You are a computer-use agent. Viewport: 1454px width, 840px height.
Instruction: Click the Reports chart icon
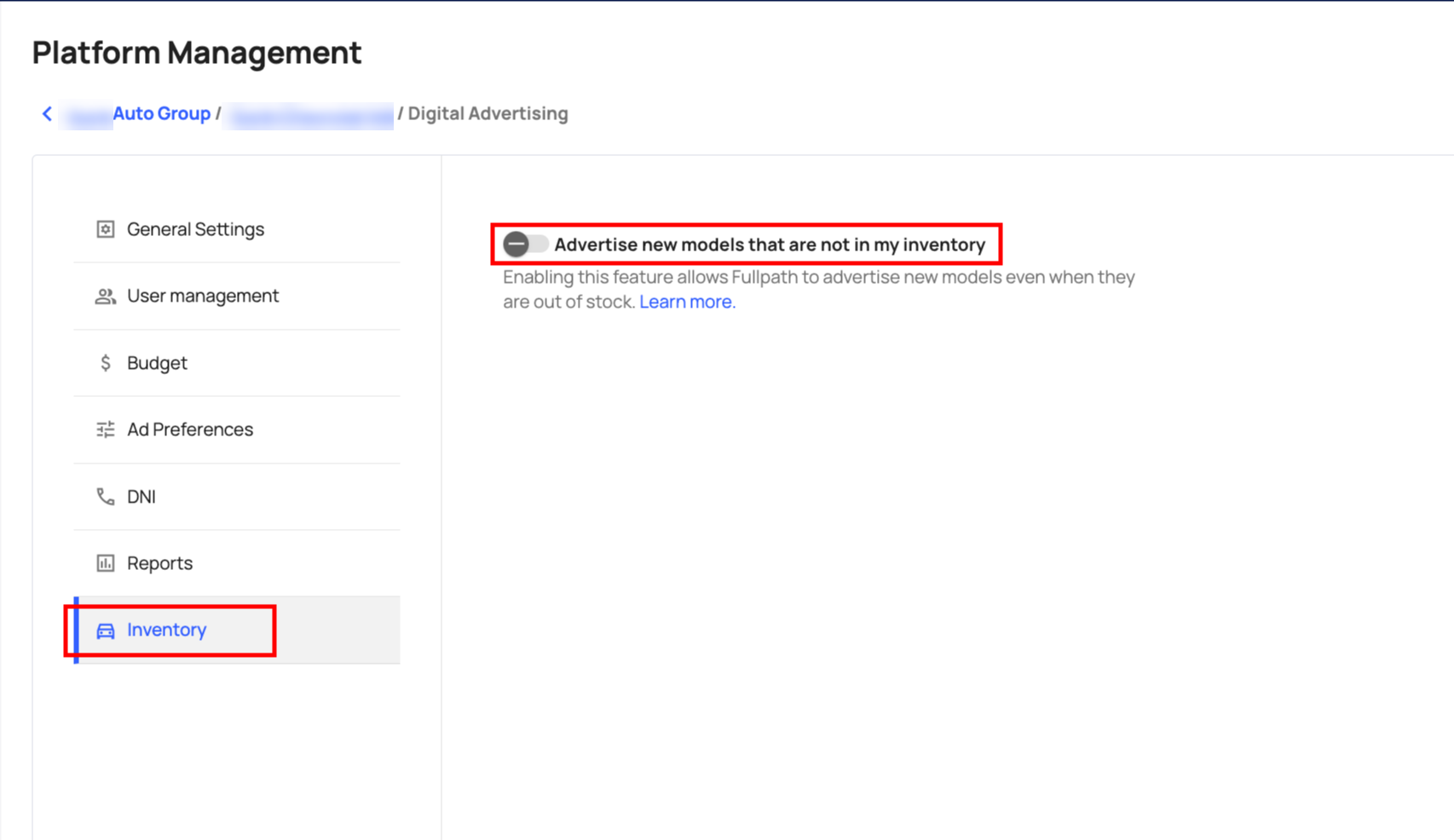tap(105, 563)
